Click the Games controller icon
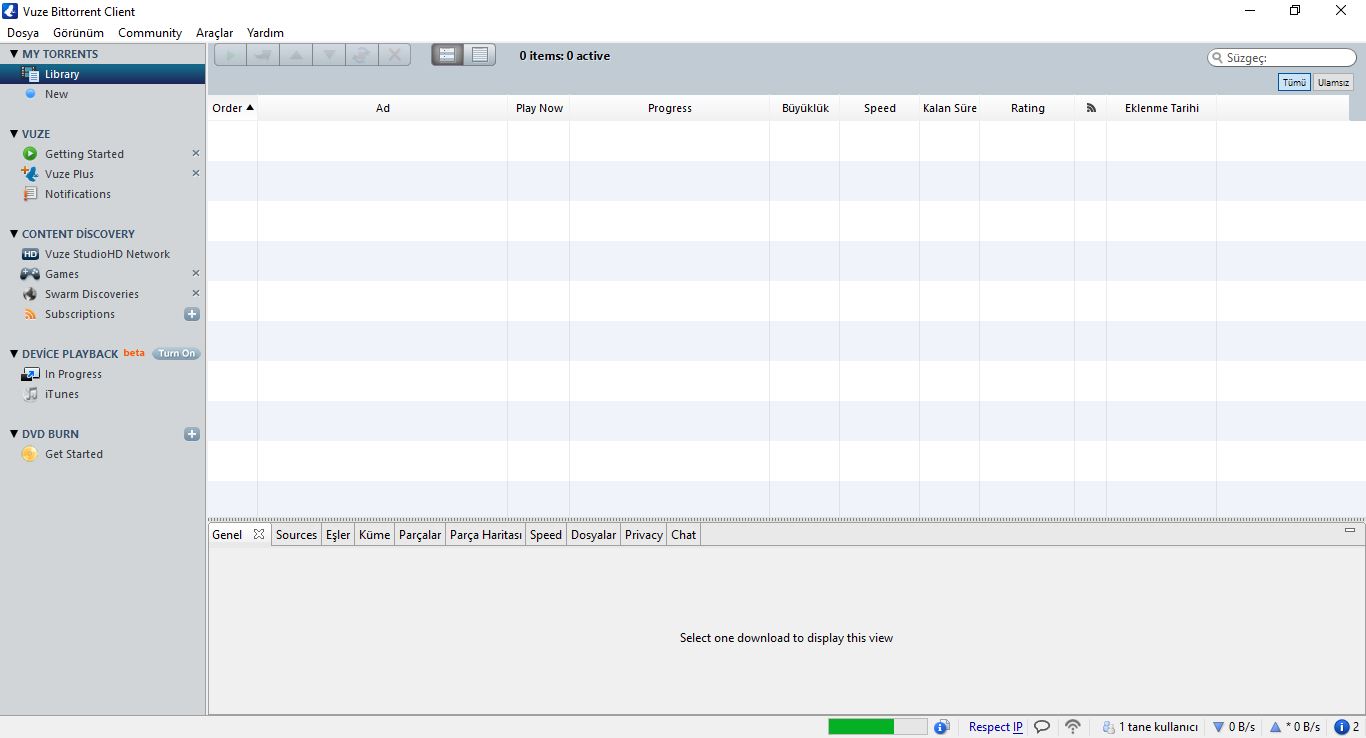 (x=30, y=274)
